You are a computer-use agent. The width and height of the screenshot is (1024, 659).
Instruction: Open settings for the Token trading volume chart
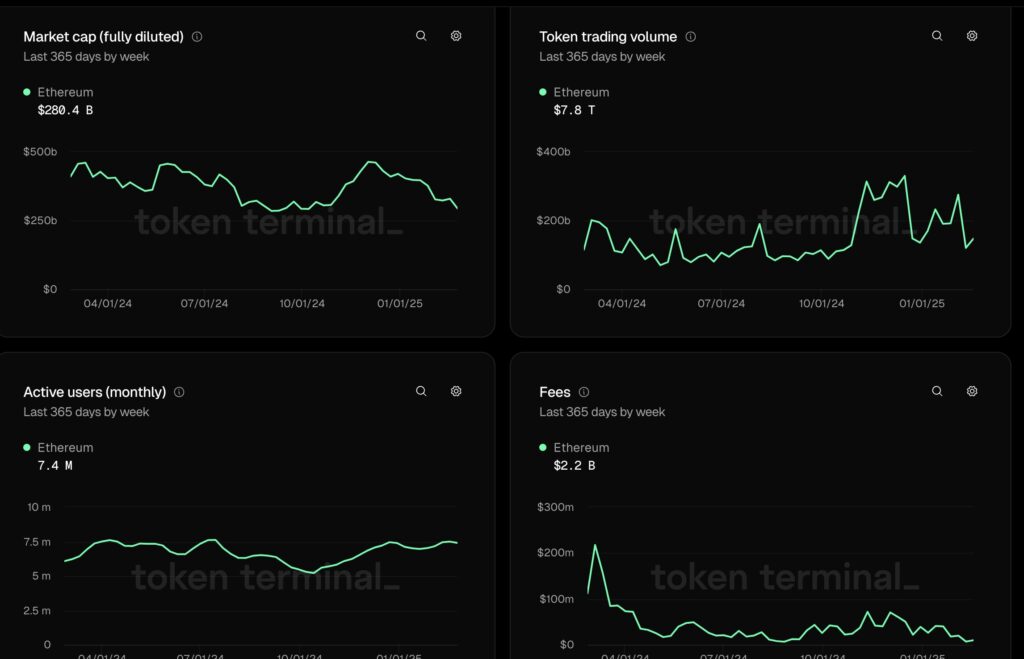(971, 35)
